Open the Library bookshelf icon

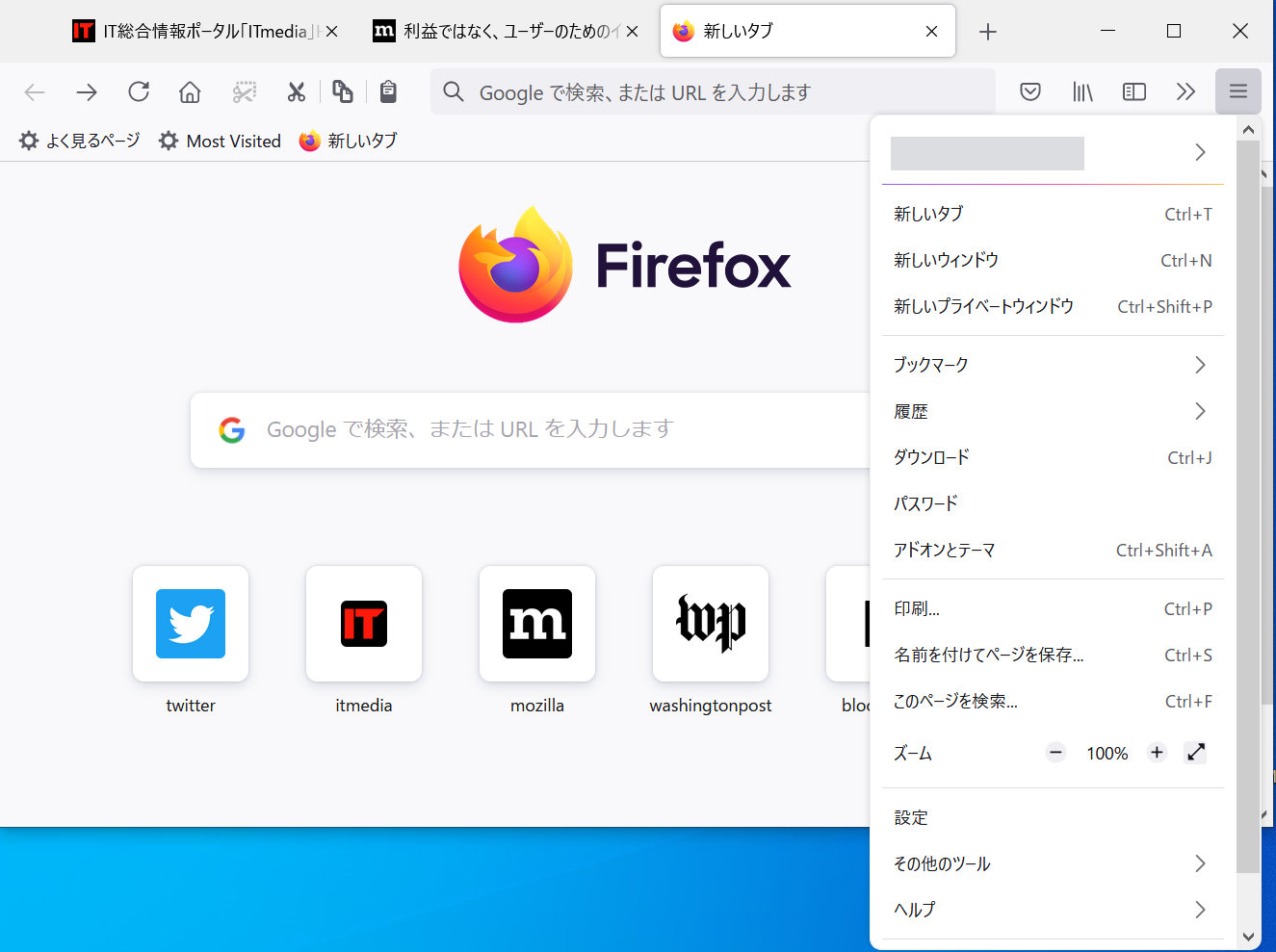point(1082,92)
